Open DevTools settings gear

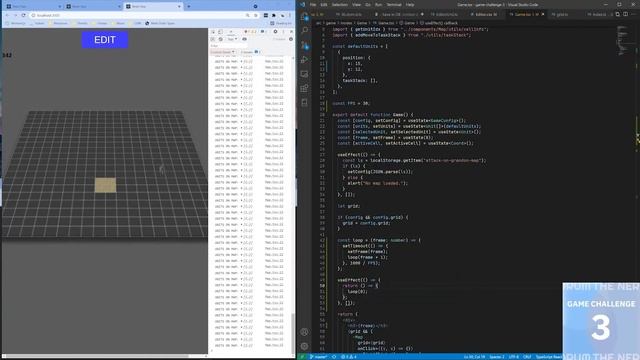(276, 32)
